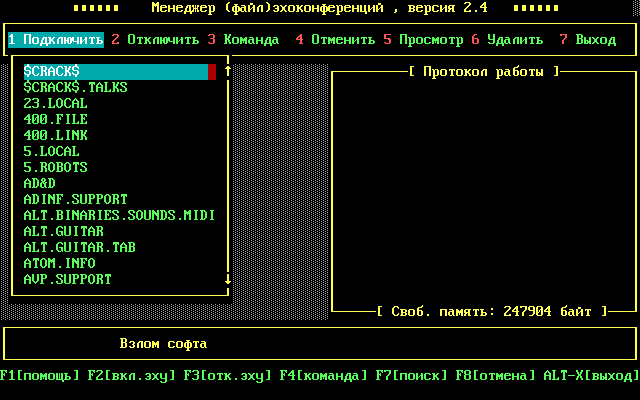Click the red marker beside $CRACK$

[212, 72]
